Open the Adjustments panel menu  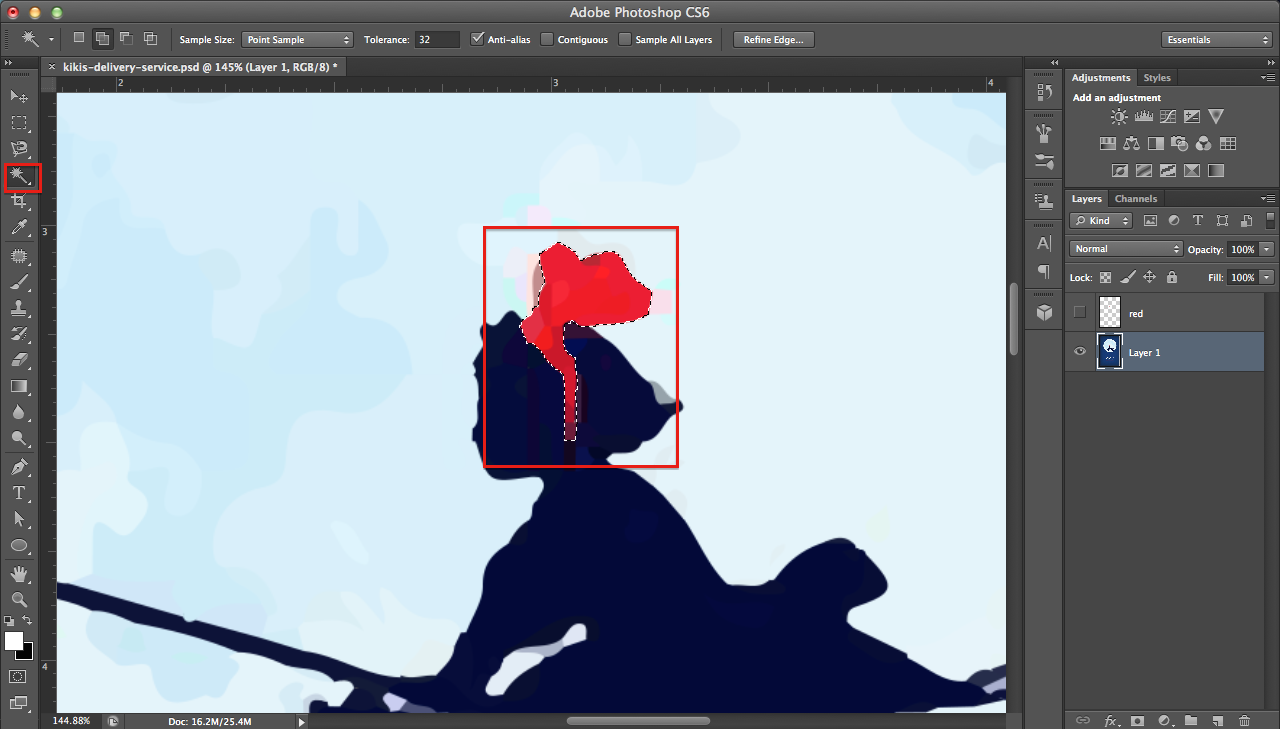coord(1269,77)
